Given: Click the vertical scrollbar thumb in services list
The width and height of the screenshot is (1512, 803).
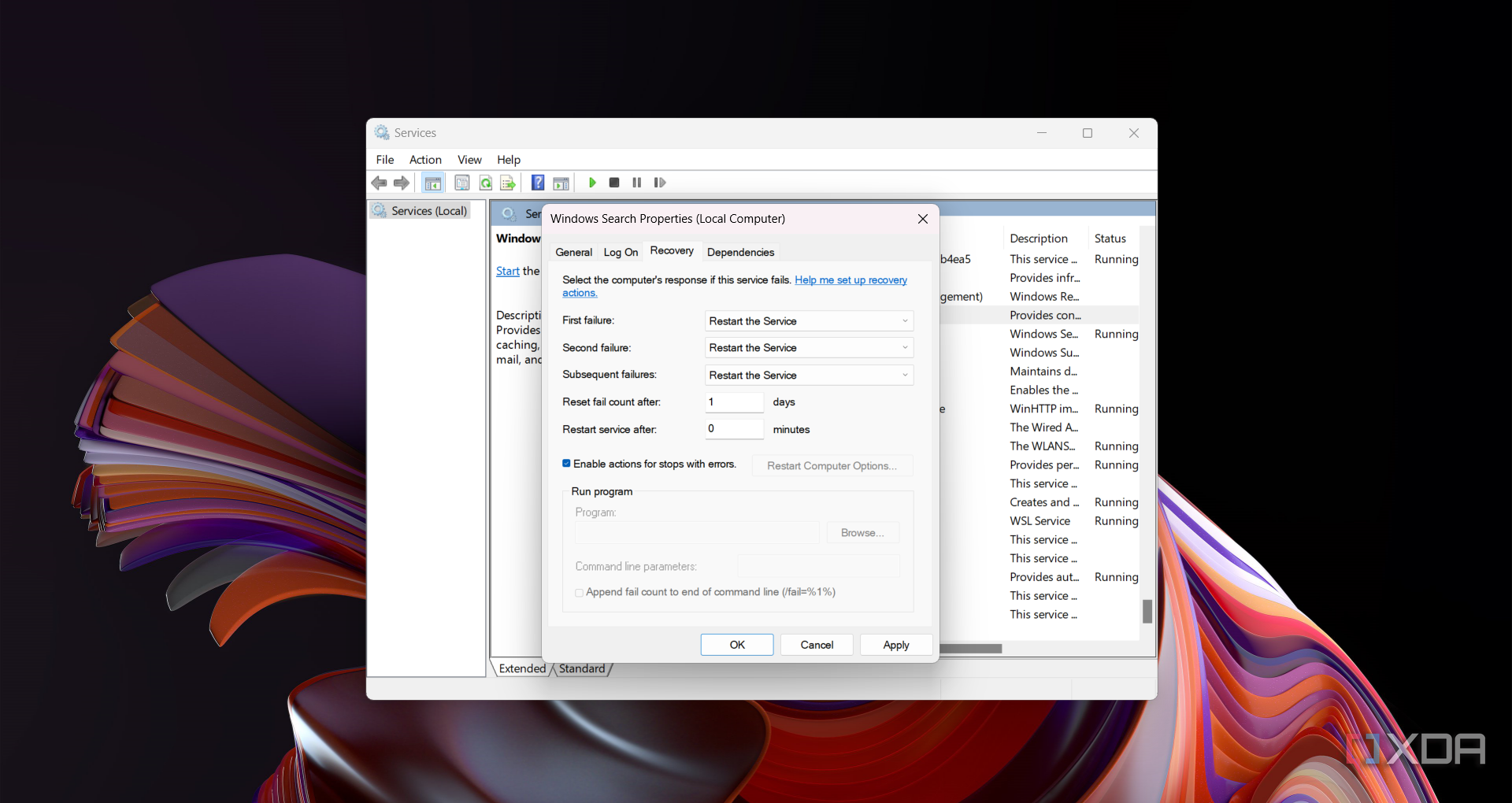Looking at the screenshot, I should point(1147,611).
